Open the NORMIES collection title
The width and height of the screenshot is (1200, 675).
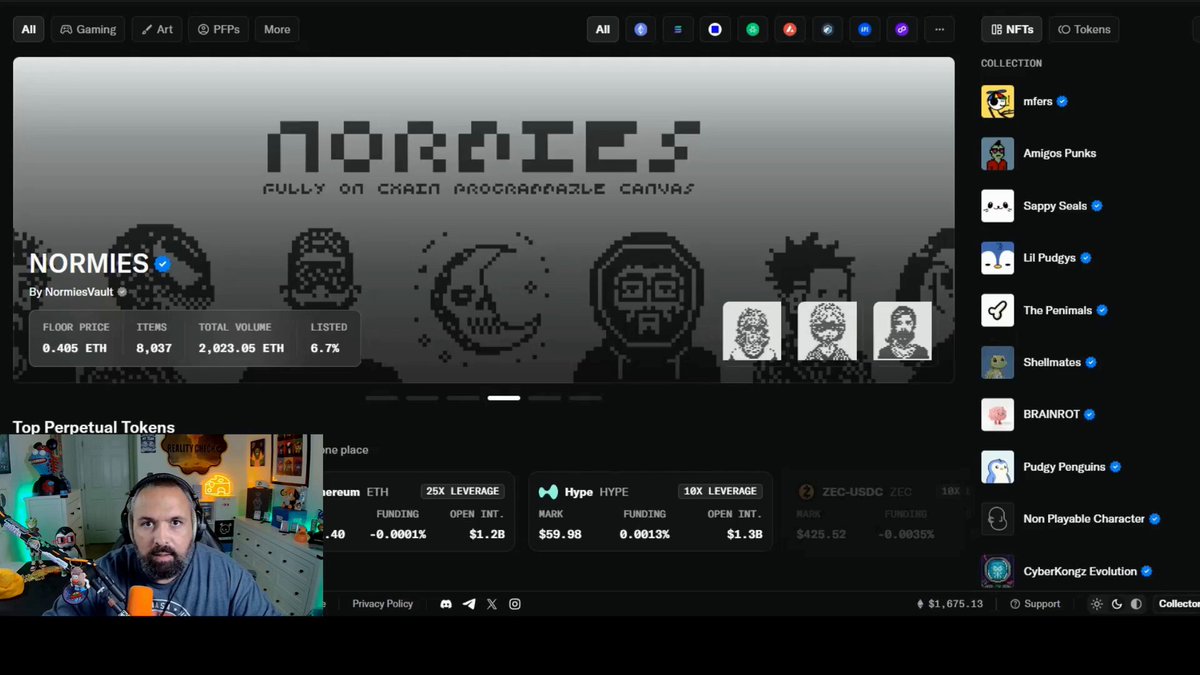[89, 264]
